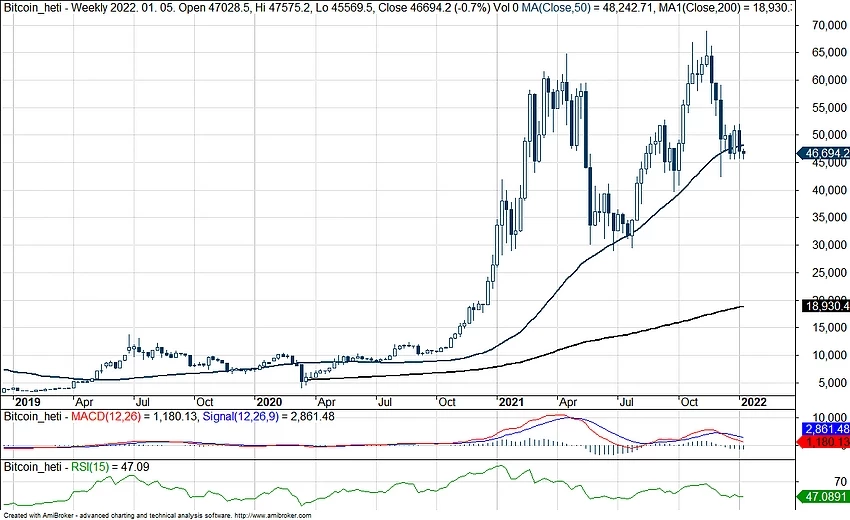Image resolution: width=850 pixels, height=520 pixels.
Task: Click the red 1,180.13 MACD value tag
Action: pyautogui.click(x=825, y=441)
